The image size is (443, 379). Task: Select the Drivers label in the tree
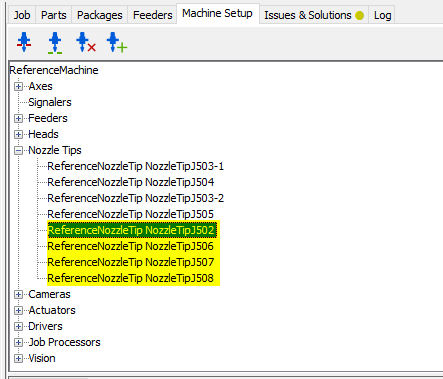45,326
